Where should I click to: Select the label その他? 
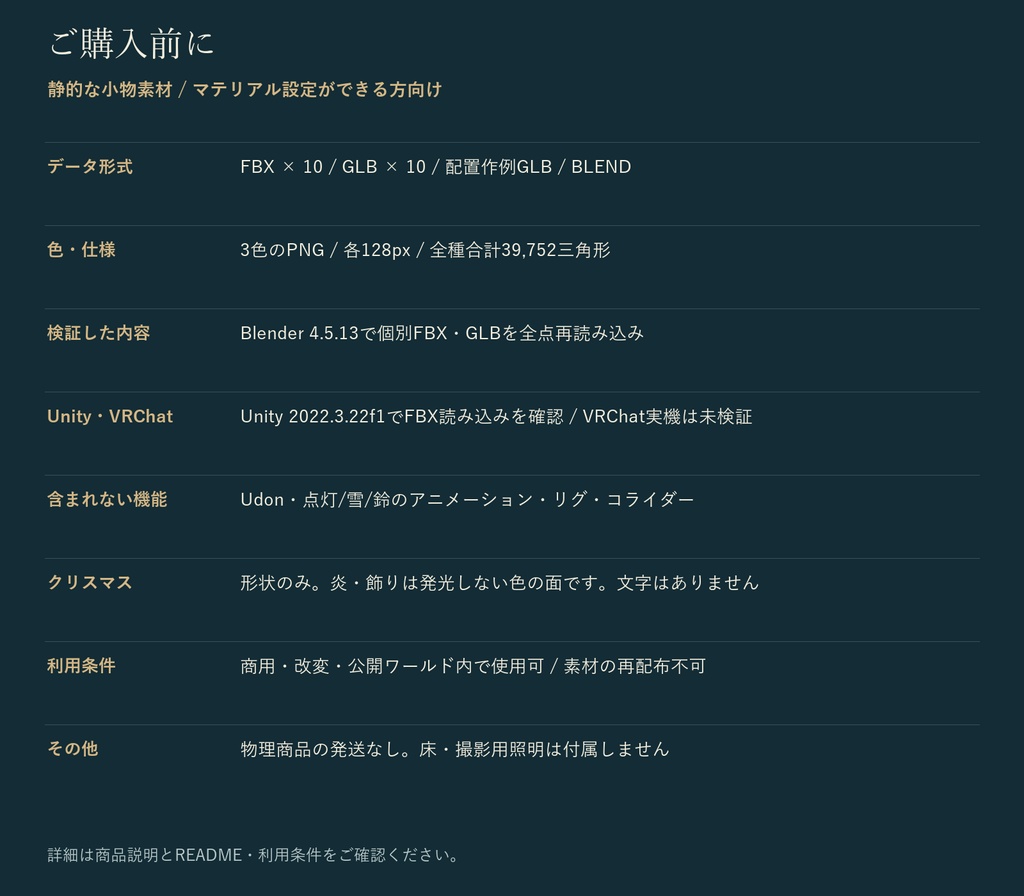(x=72, y=748)
